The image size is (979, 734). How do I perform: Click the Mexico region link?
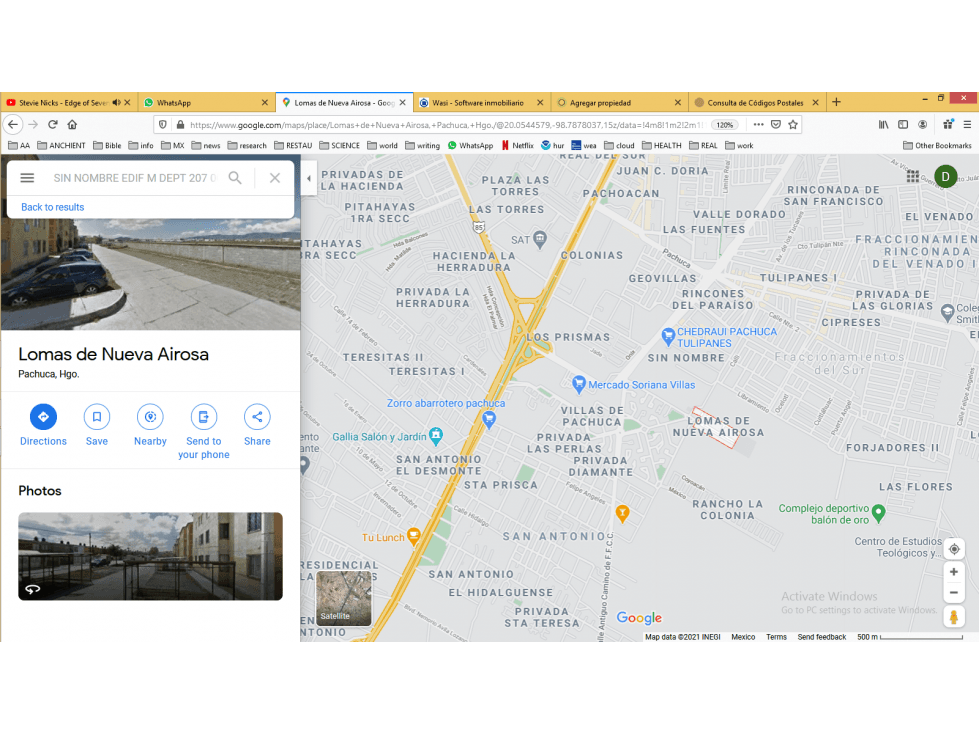(743, 637)
